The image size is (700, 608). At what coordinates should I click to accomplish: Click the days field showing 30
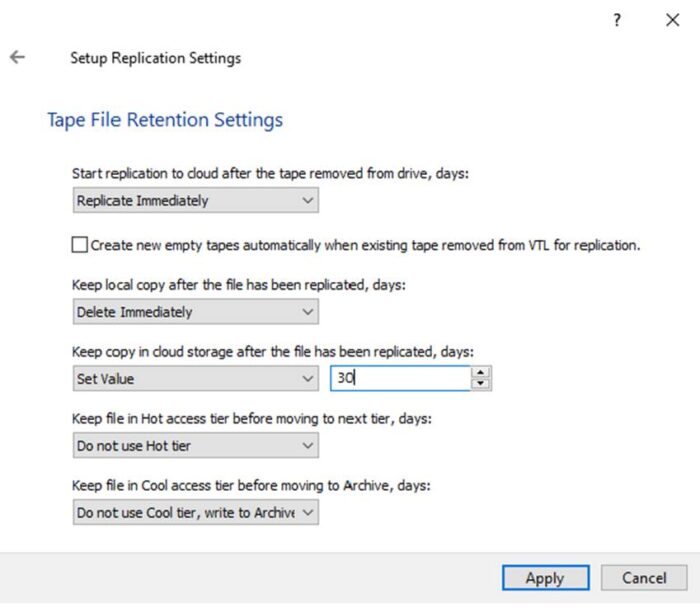coord(400,379)
